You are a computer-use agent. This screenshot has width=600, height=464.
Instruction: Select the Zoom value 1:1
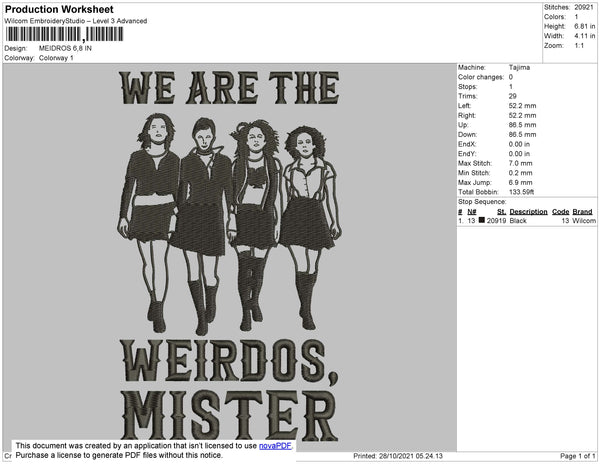[x=579, y=46]
